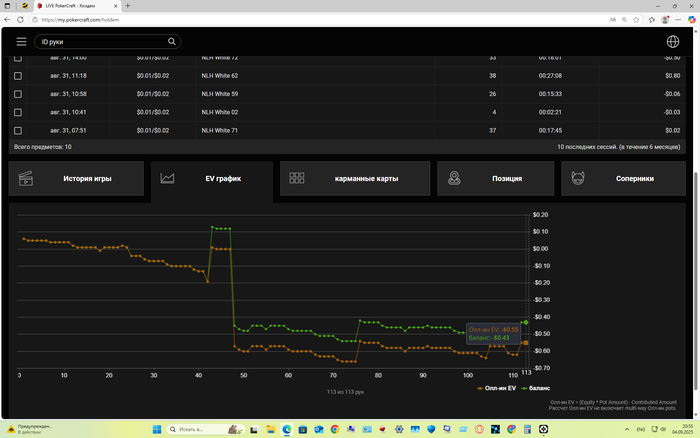This screenshot has width=700, height=438.
Task: Select the LIVE PokerCraft browser tab
Action: [77, 6]
